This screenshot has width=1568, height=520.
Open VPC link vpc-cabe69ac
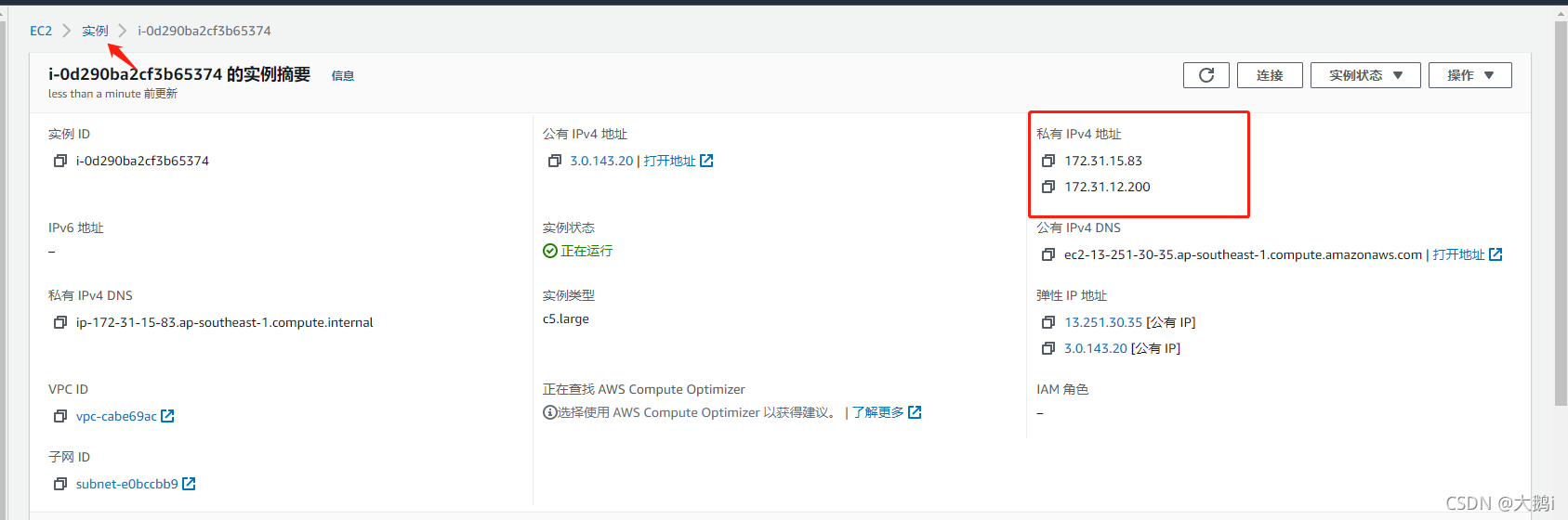pyautogui.click(x=116, y=416)
